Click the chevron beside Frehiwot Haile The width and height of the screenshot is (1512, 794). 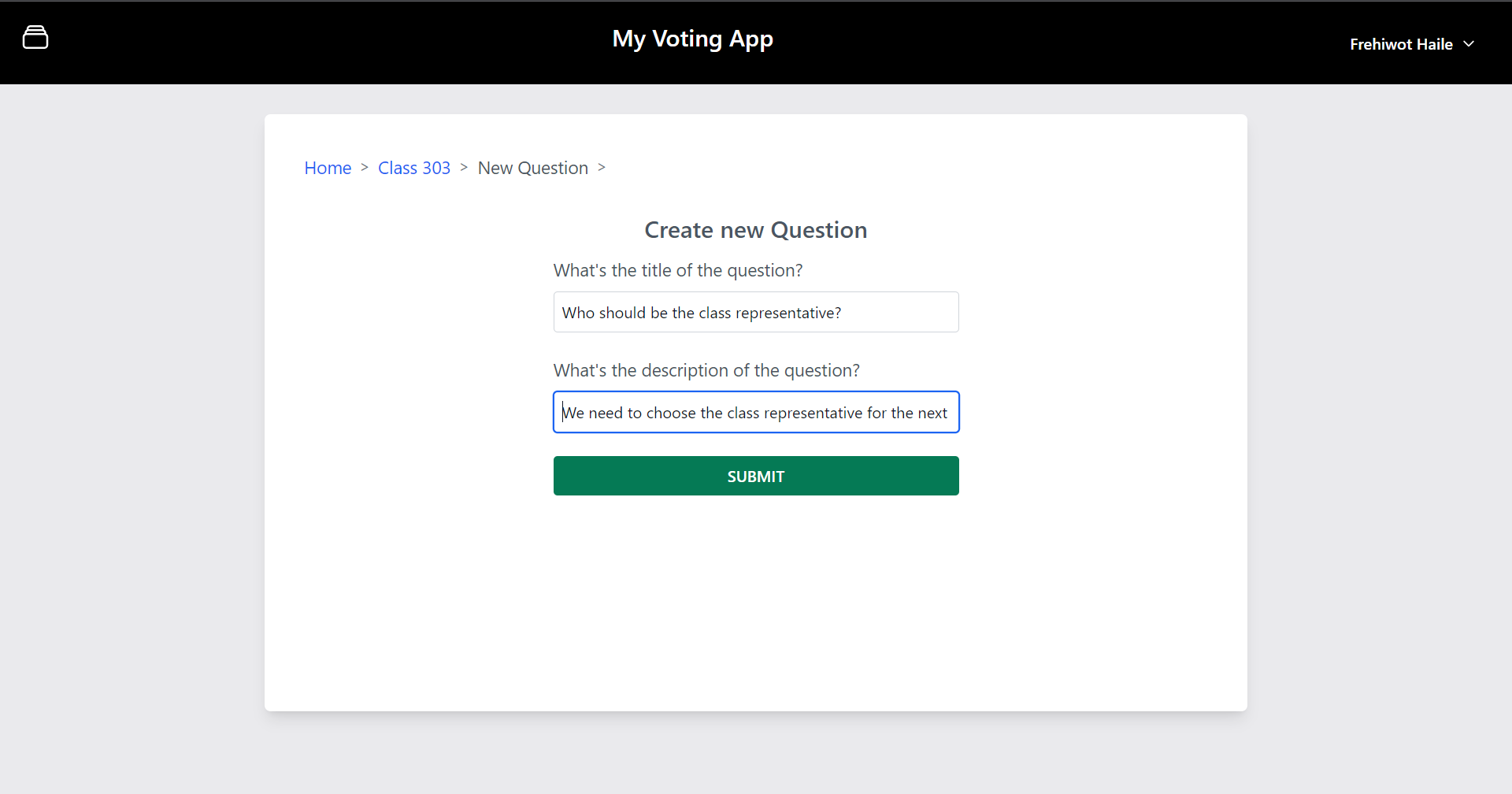[x=1469, y=44]
